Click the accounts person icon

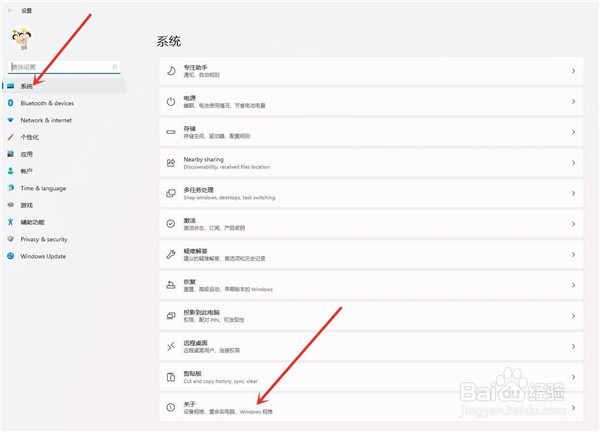pyautogui.click(x=11, y=171)
